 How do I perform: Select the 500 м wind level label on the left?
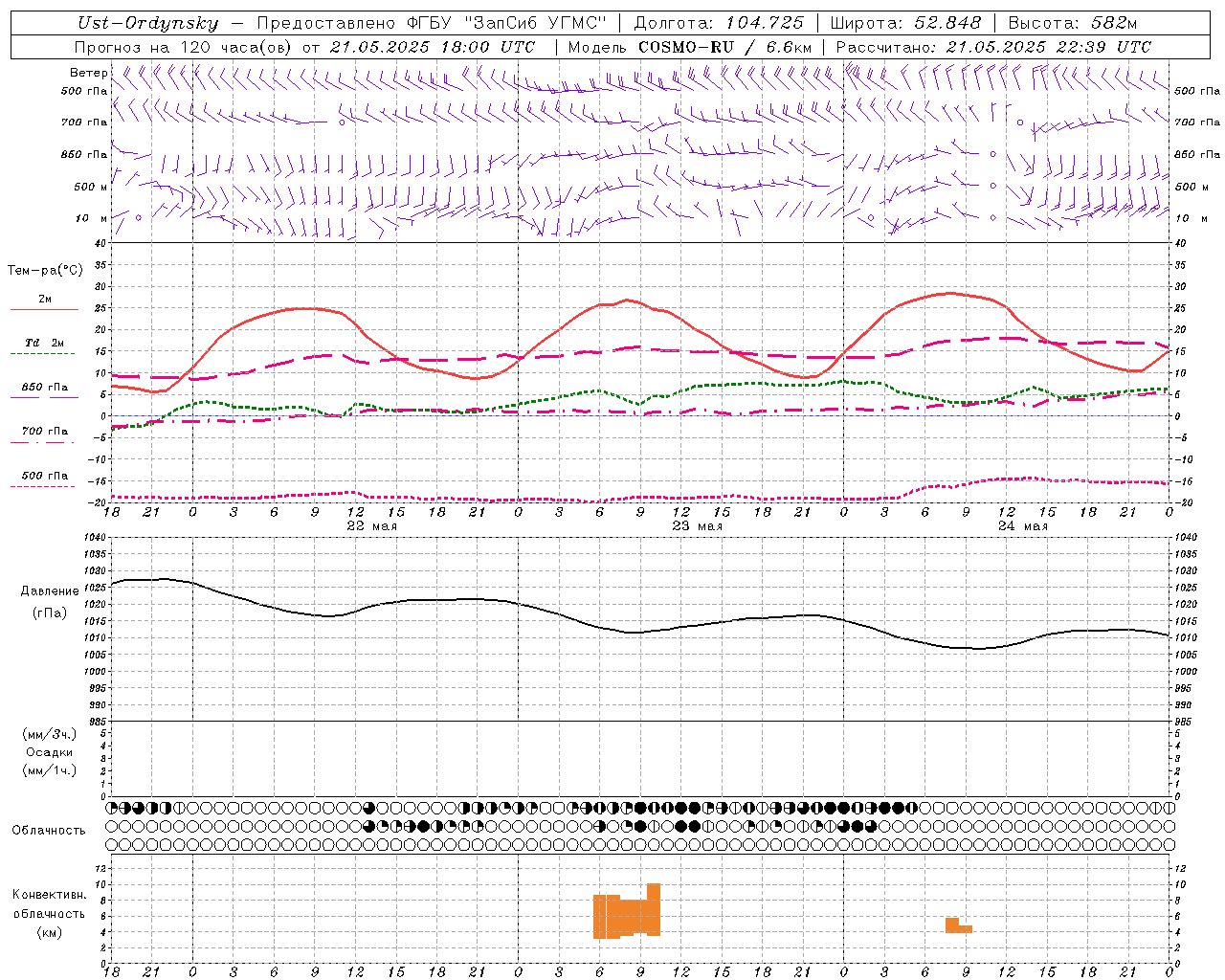click(x=91, y=187)
